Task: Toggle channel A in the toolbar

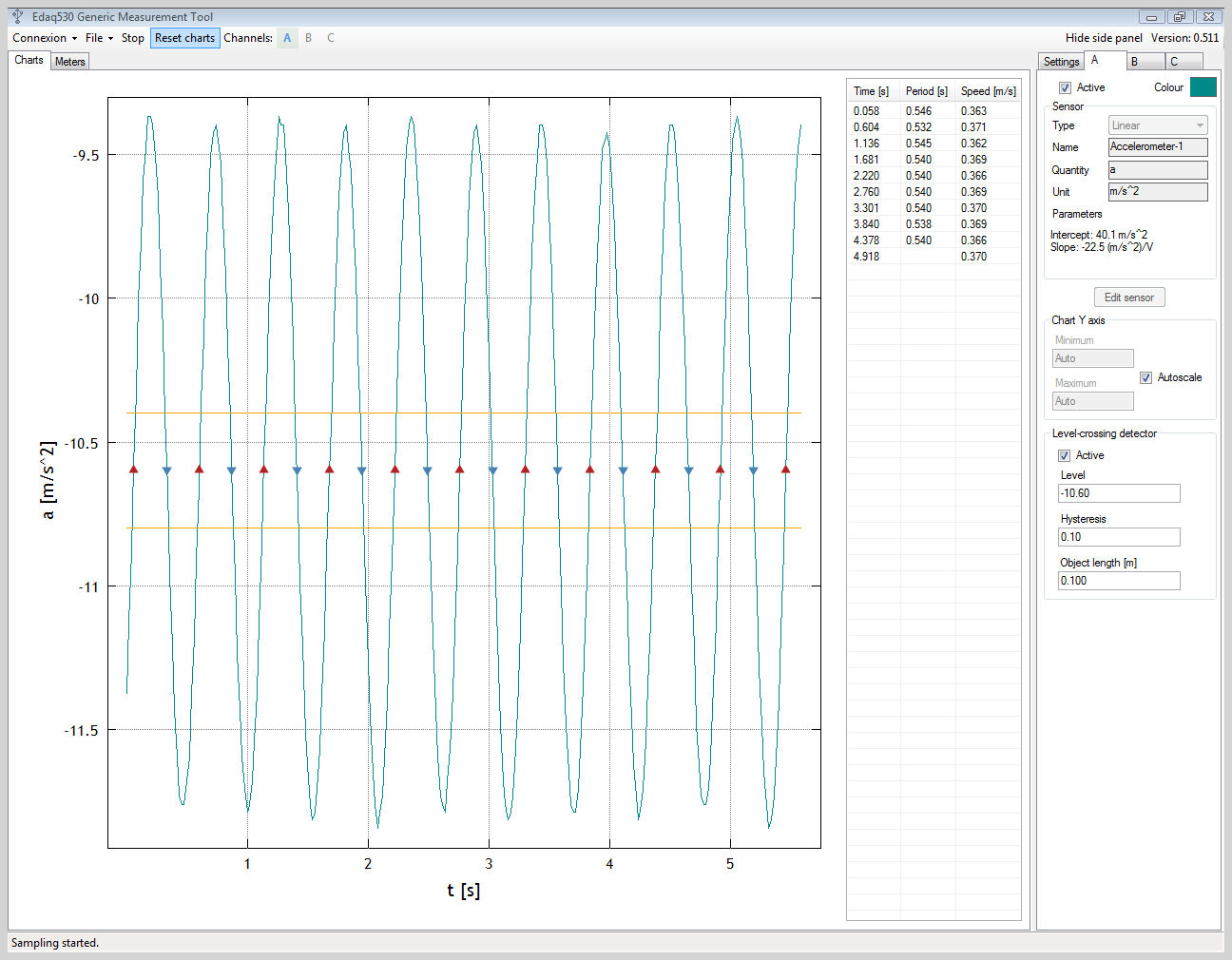Action: 287,38
